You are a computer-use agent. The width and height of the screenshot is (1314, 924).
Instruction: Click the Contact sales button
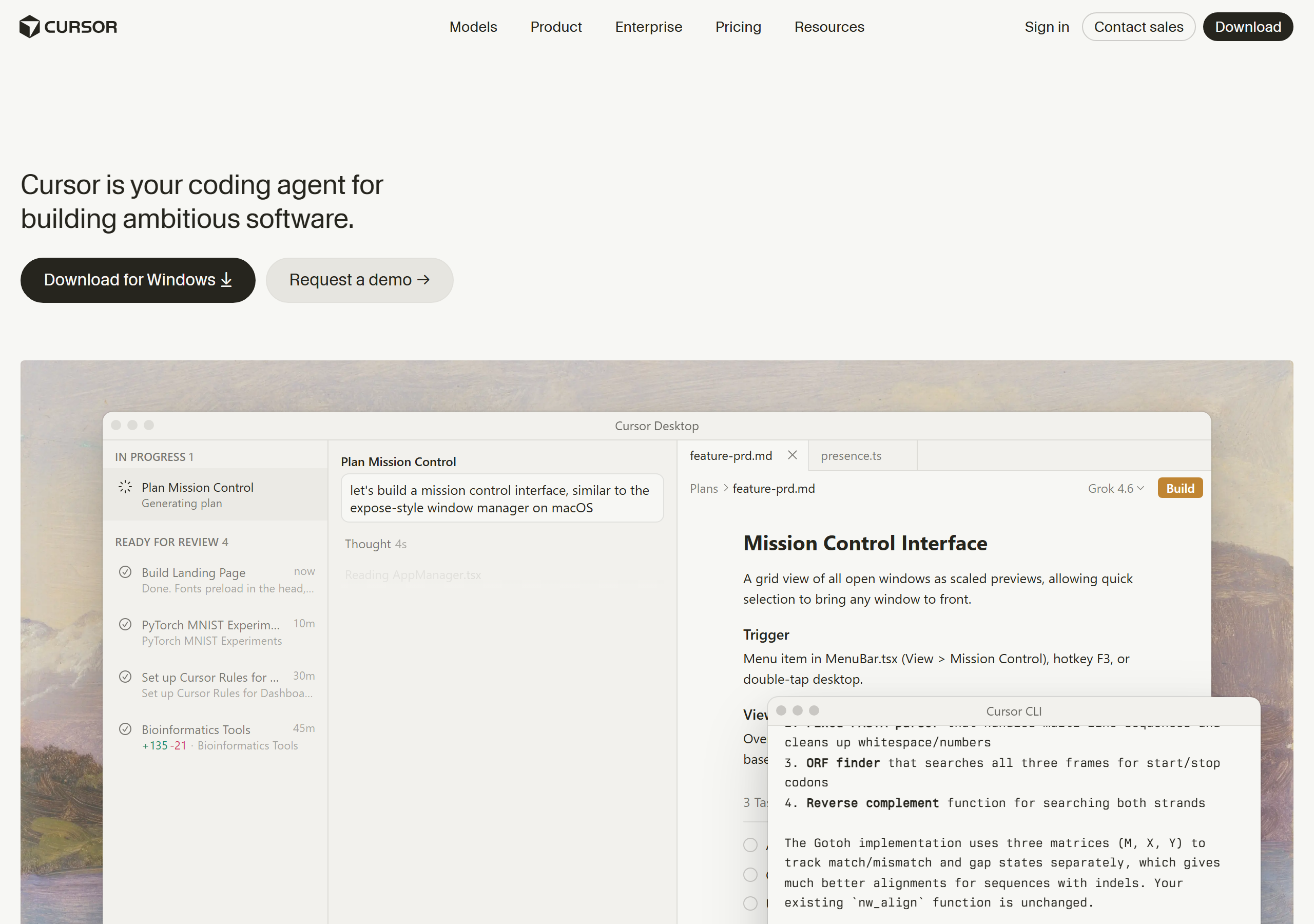[x=1138, y=27]
